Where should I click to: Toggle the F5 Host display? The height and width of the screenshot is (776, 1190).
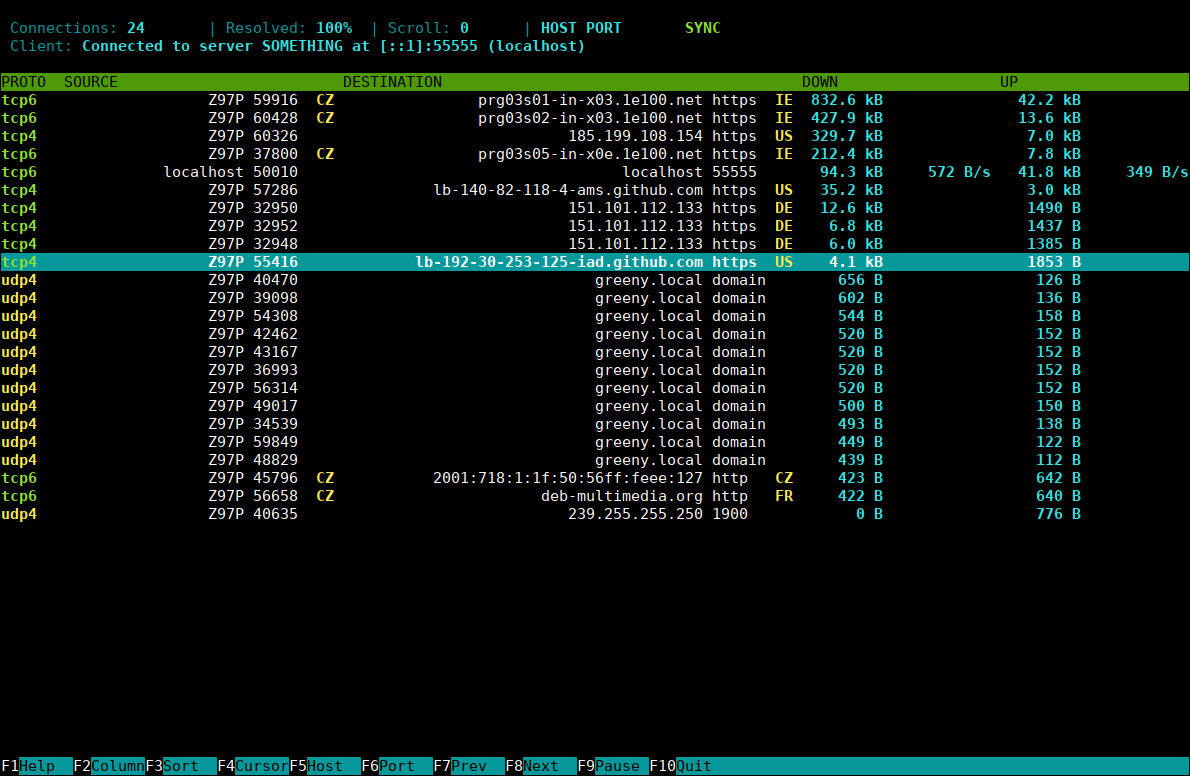click(x=325, y=766)
